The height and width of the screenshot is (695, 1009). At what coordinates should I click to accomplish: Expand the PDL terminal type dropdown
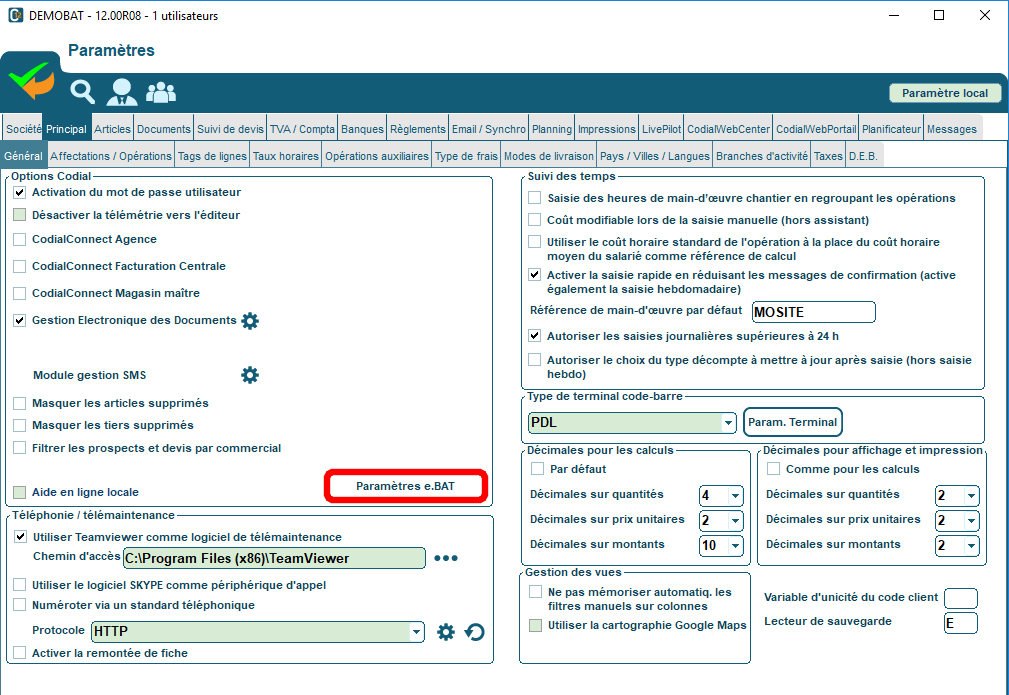727,423
